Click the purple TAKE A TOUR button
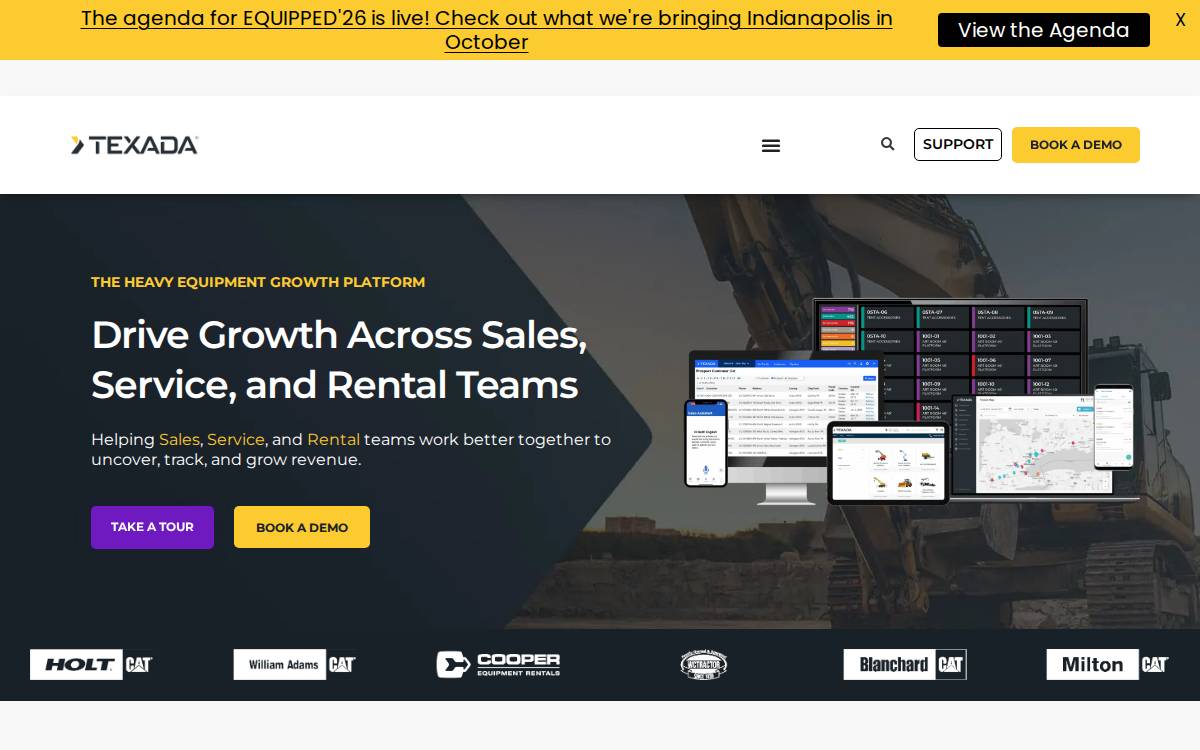This screenshot has width=1200, height=750. coord(152,527)
